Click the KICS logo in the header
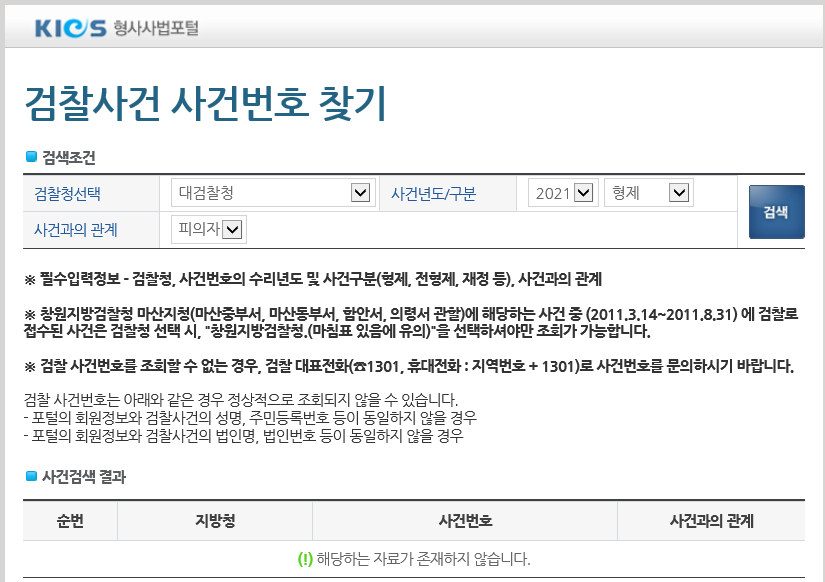 click(x=70, y=28)
